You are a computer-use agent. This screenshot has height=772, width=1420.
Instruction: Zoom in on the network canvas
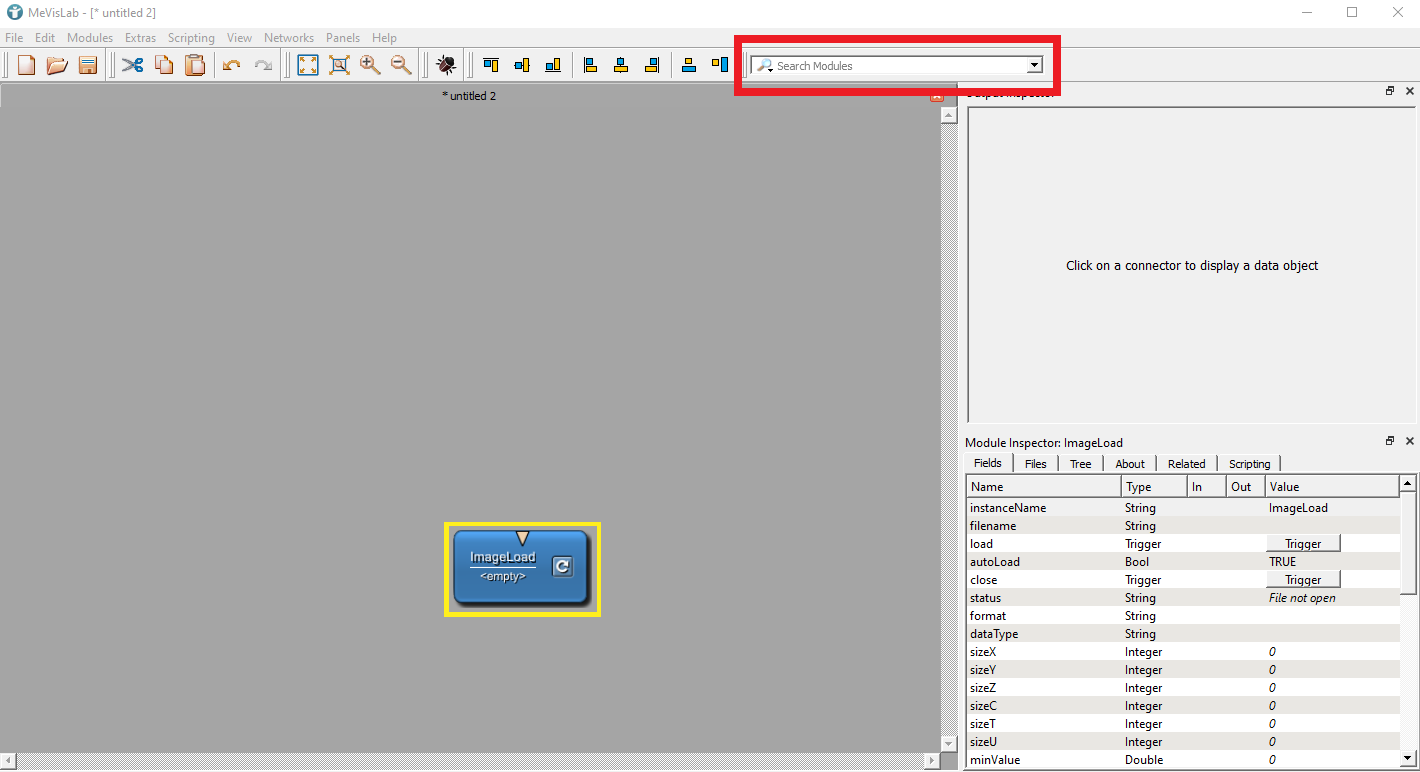[x=370, y=65]
